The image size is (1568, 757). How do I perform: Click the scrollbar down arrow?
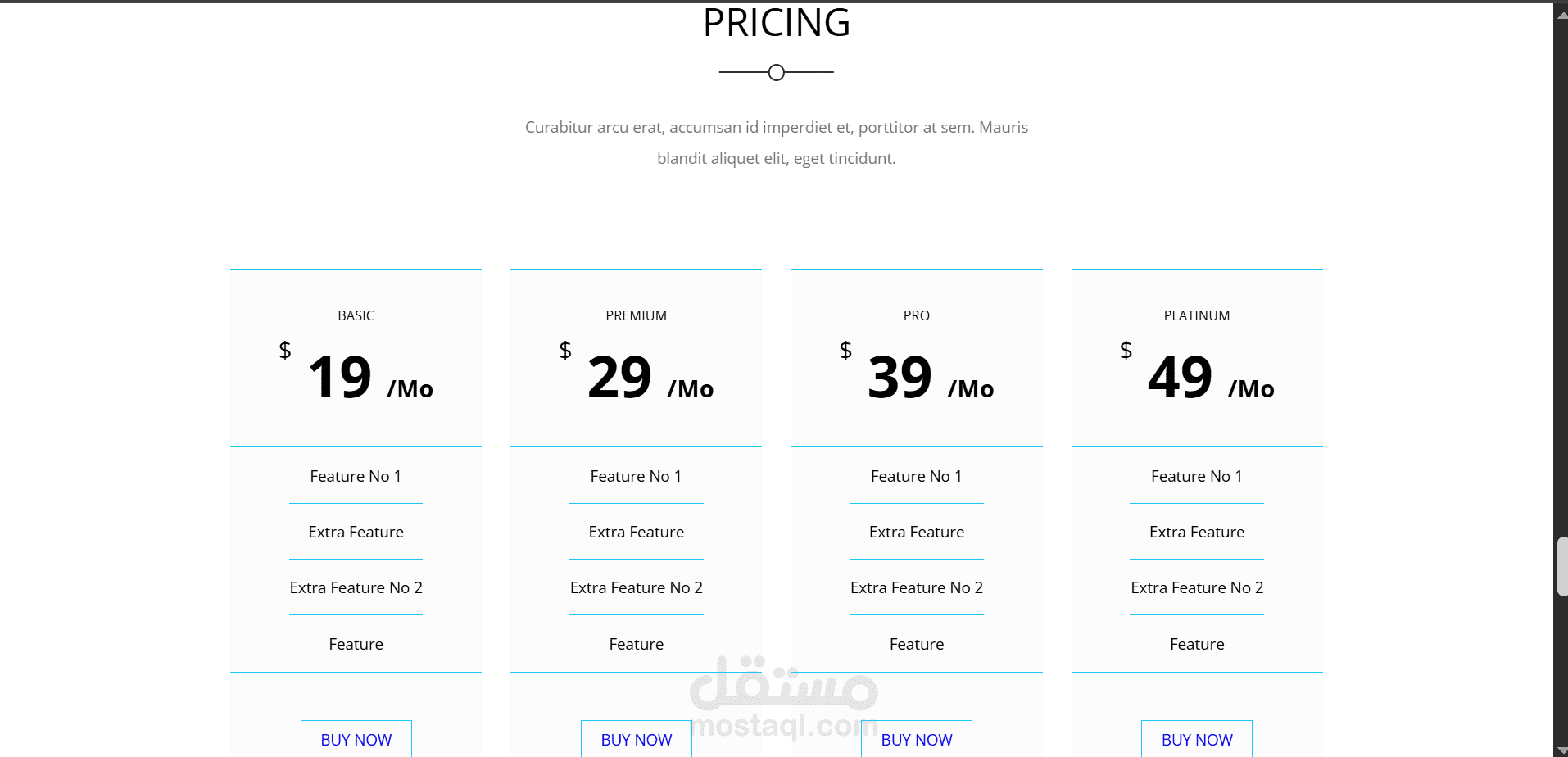pyautogui.click(x=1561, y=751)
